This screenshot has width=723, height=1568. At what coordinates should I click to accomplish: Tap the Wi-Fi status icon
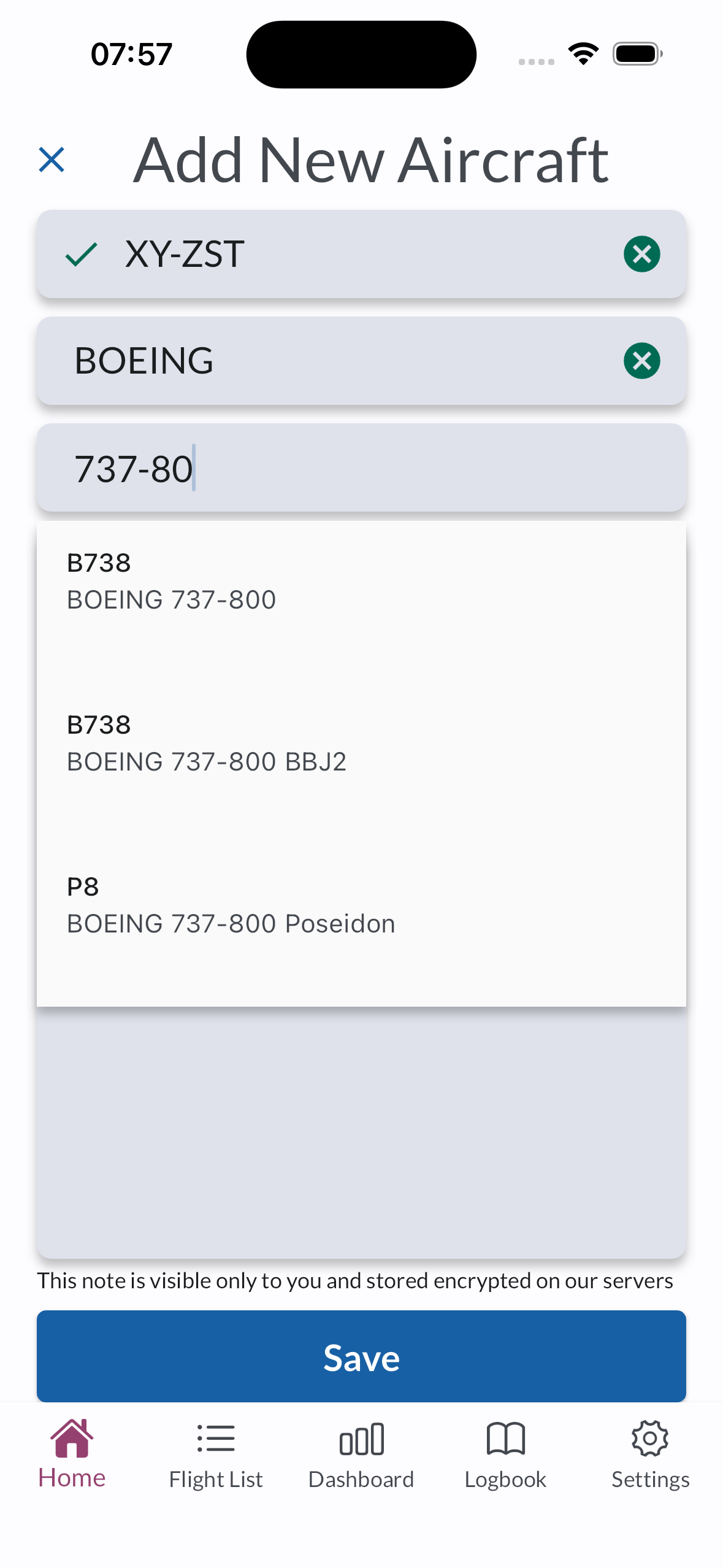click(x=583, y=53)
